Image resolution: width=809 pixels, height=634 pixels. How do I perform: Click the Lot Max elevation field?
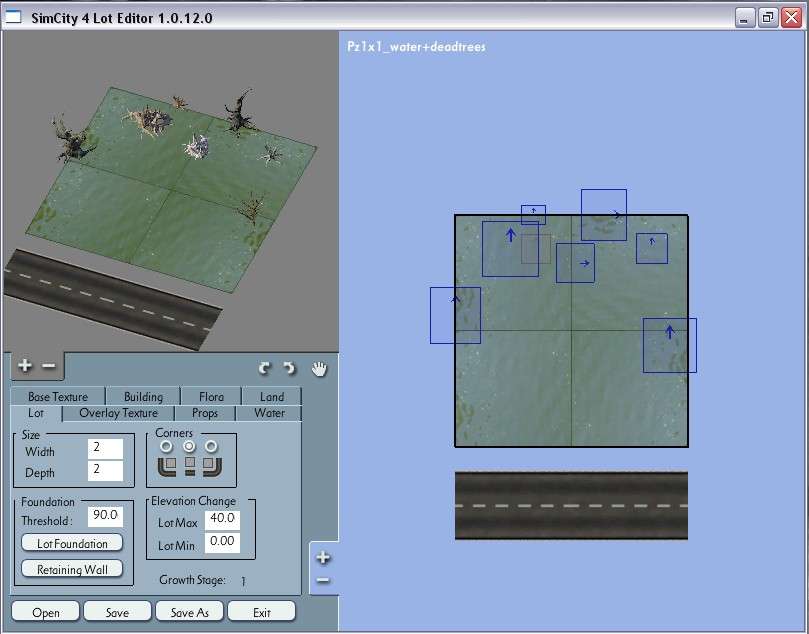tap(222, 520)
